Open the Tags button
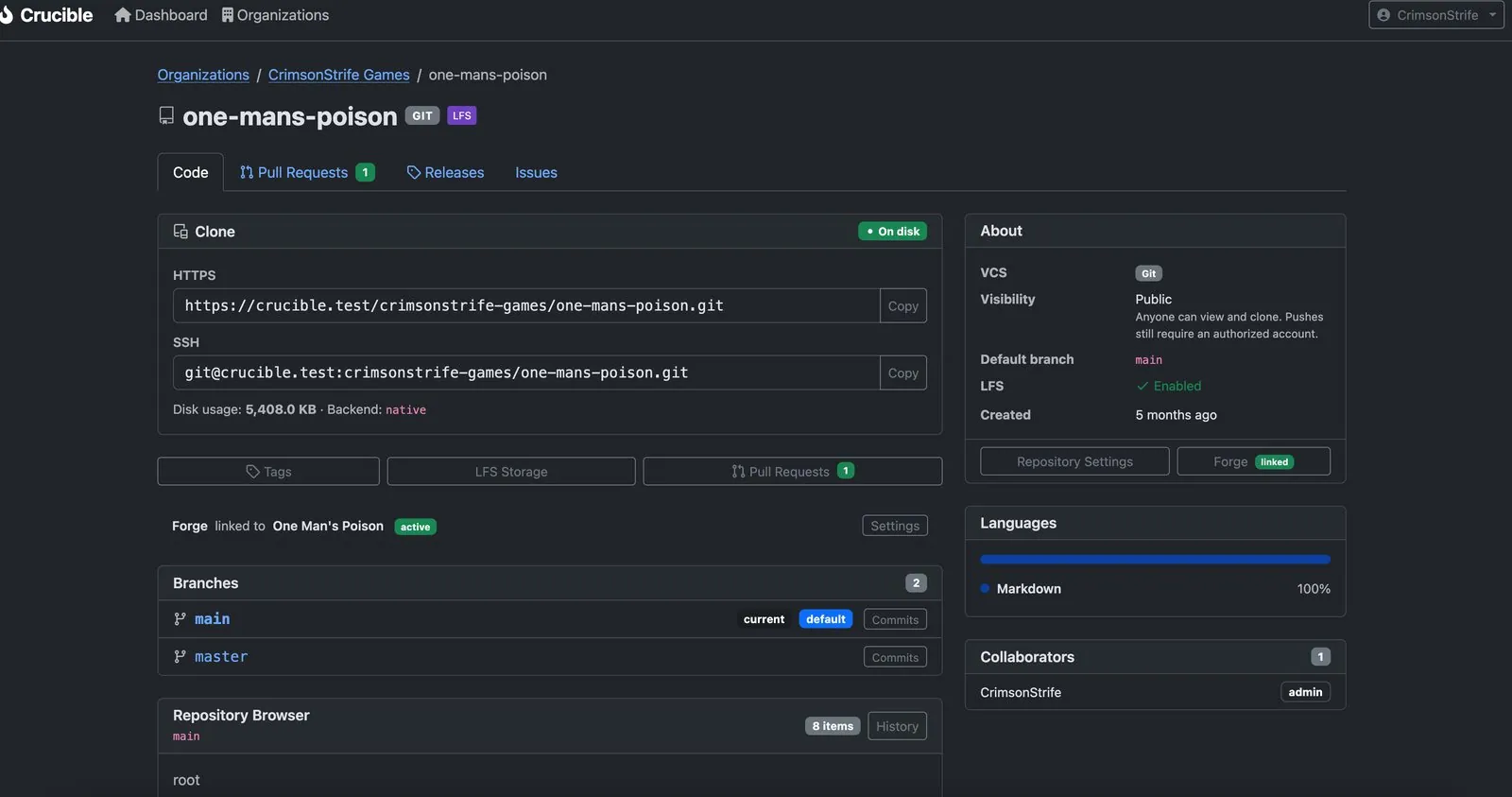 [268, 472]
